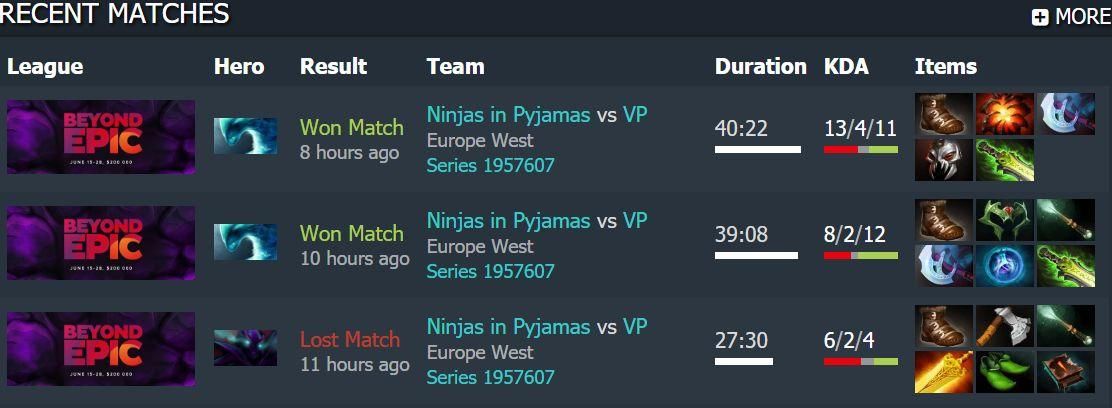The height and width of the screenshot is (408, 1112).
Task: Click the green Tango leaves item icon
Action: tap(1004, 372)
